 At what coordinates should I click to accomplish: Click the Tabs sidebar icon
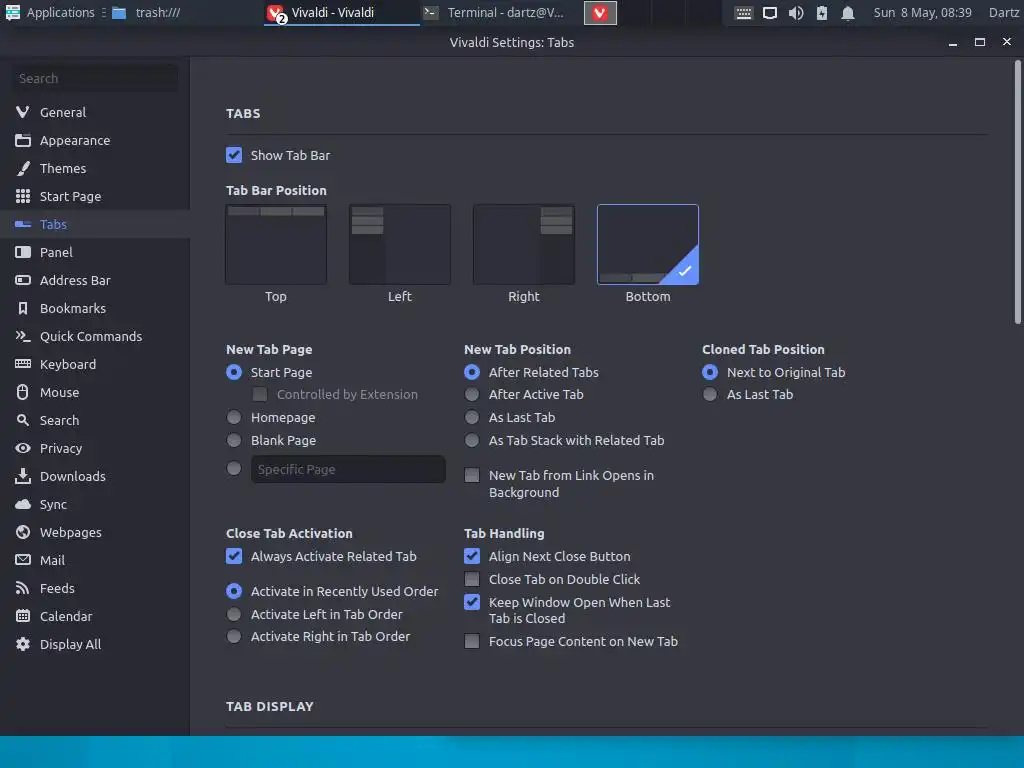(23, 224)
